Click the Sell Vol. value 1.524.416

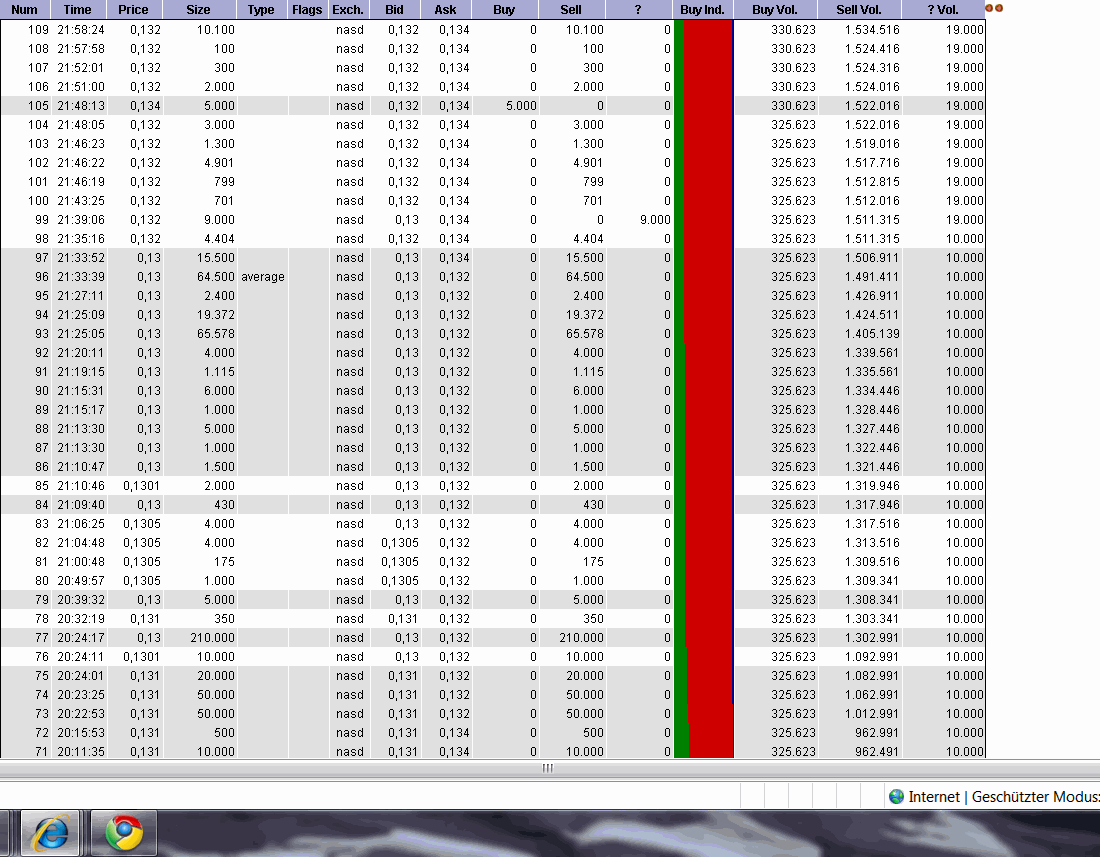coord(872,48)
